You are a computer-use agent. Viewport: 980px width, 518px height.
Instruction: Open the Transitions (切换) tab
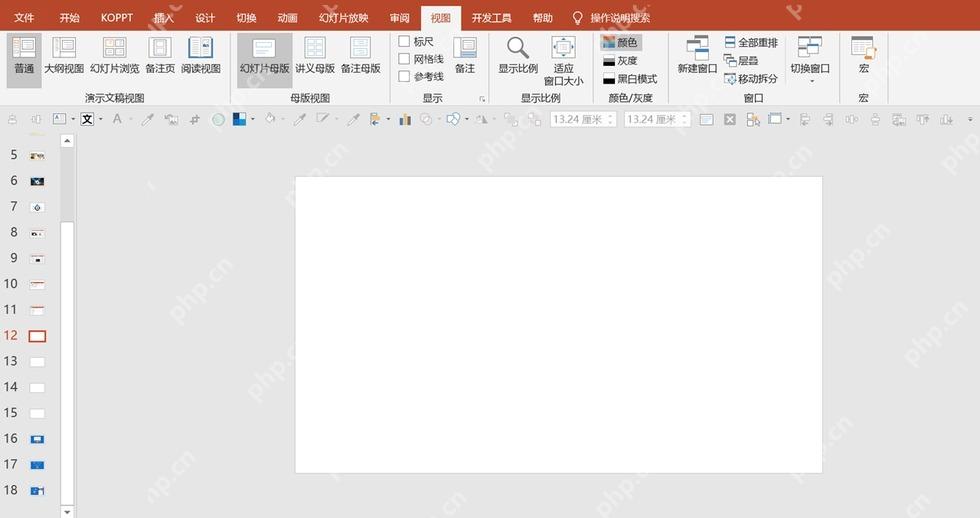pyautogui.click(x=246, y=17)
